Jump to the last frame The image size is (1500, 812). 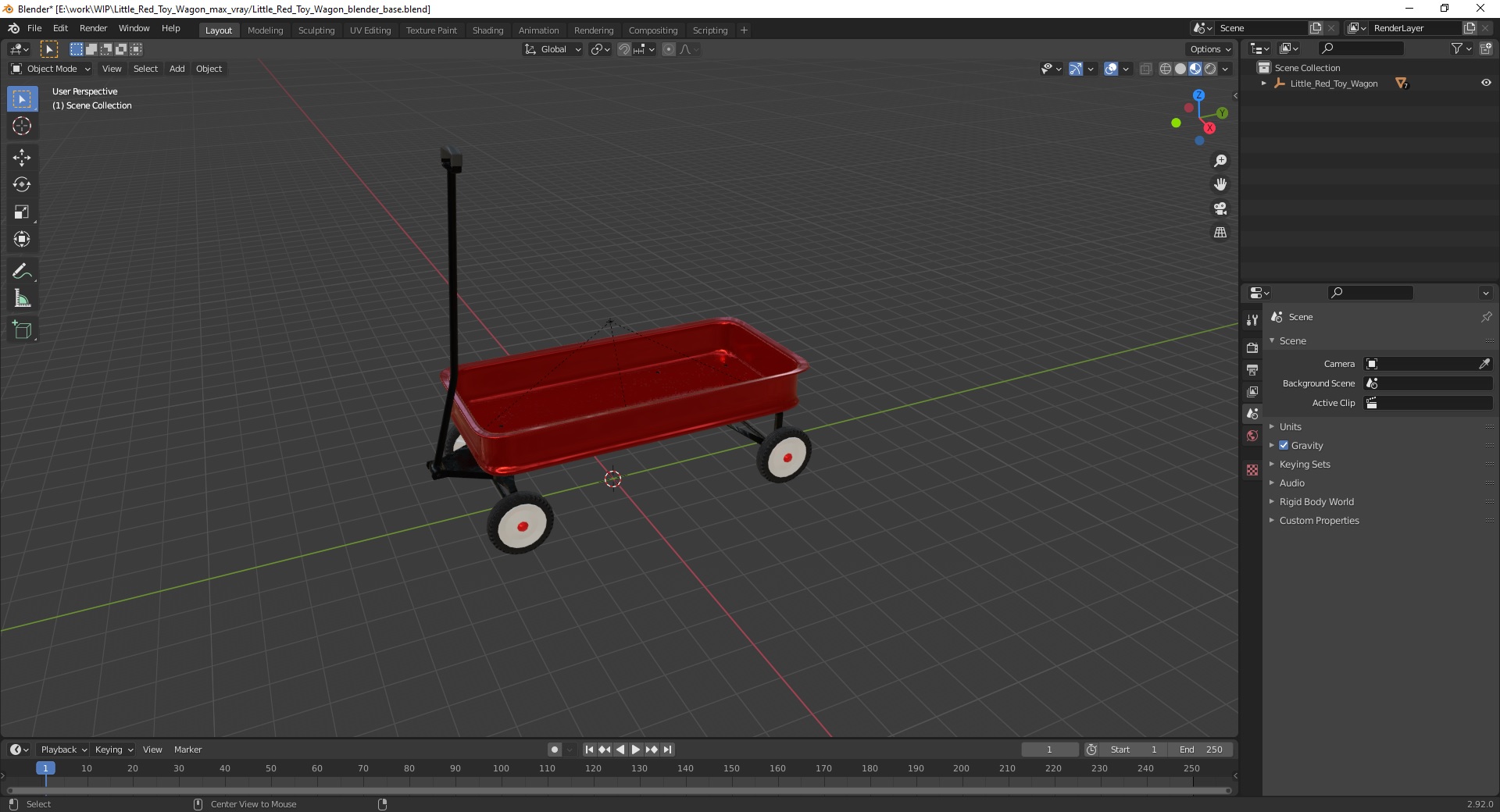tap(667, 750)
